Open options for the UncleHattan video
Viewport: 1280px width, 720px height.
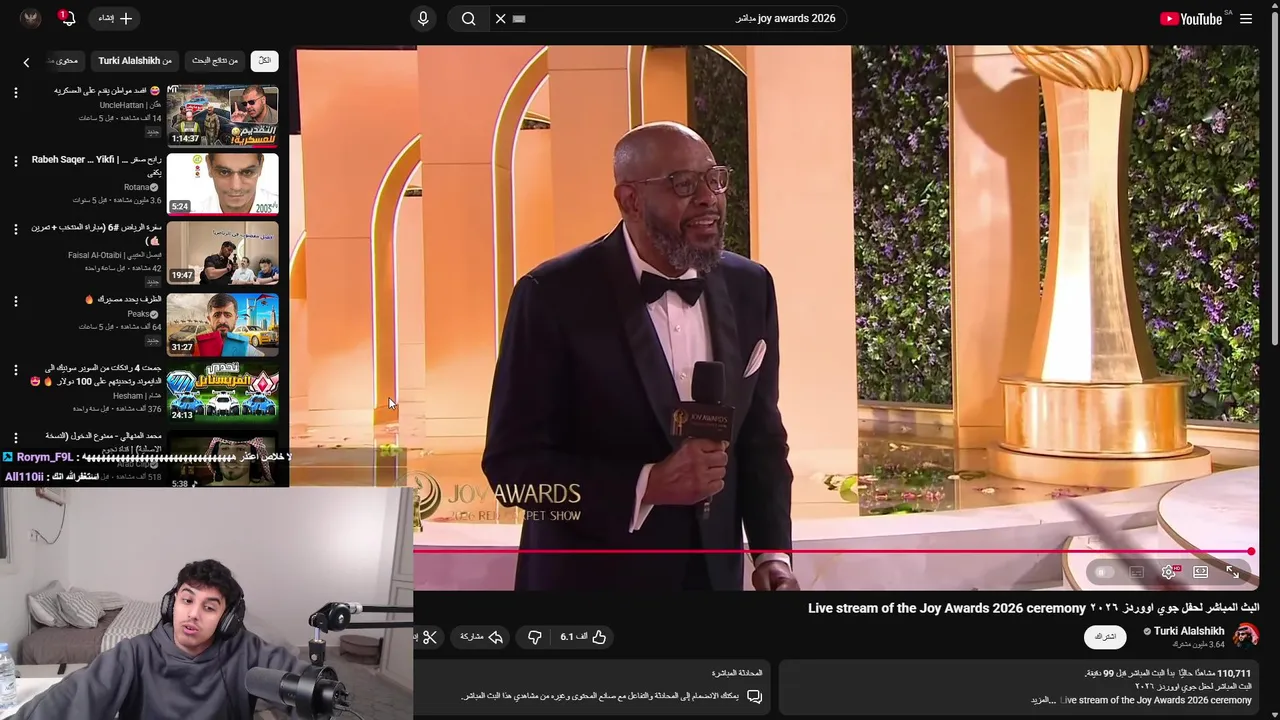(15, 92)
